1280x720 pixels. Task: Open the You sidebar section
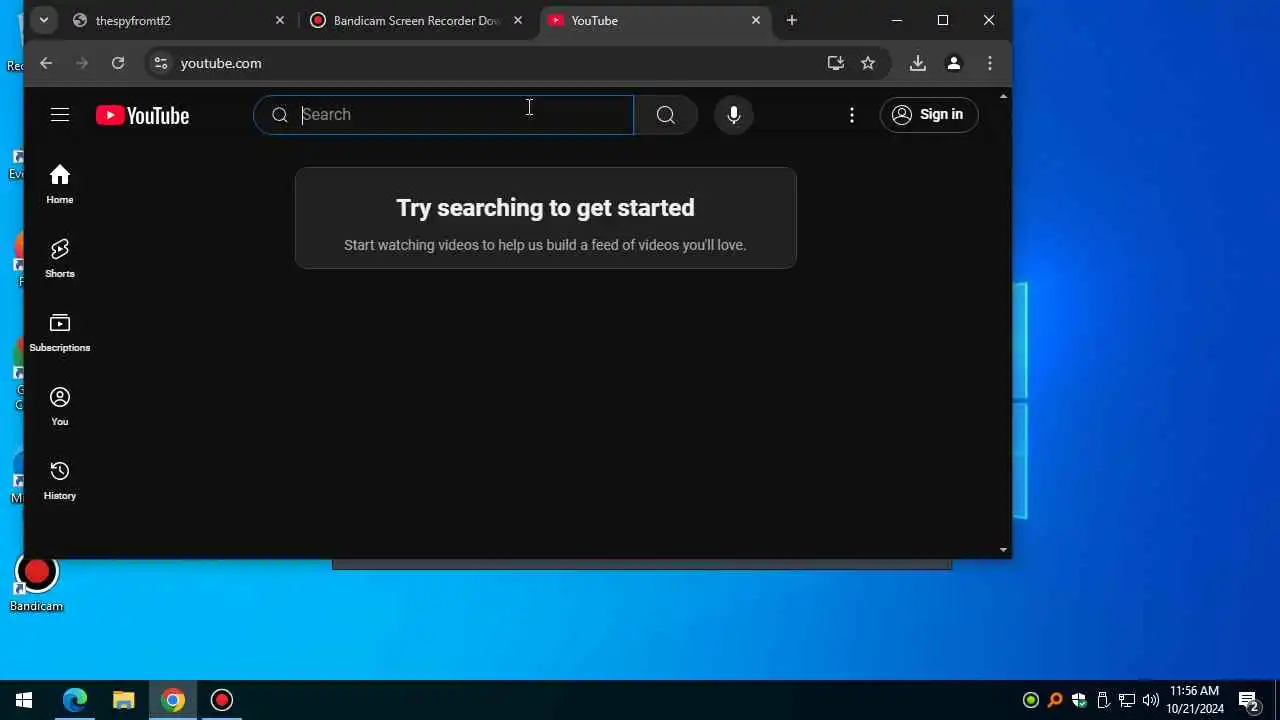(x=60, y=406)
